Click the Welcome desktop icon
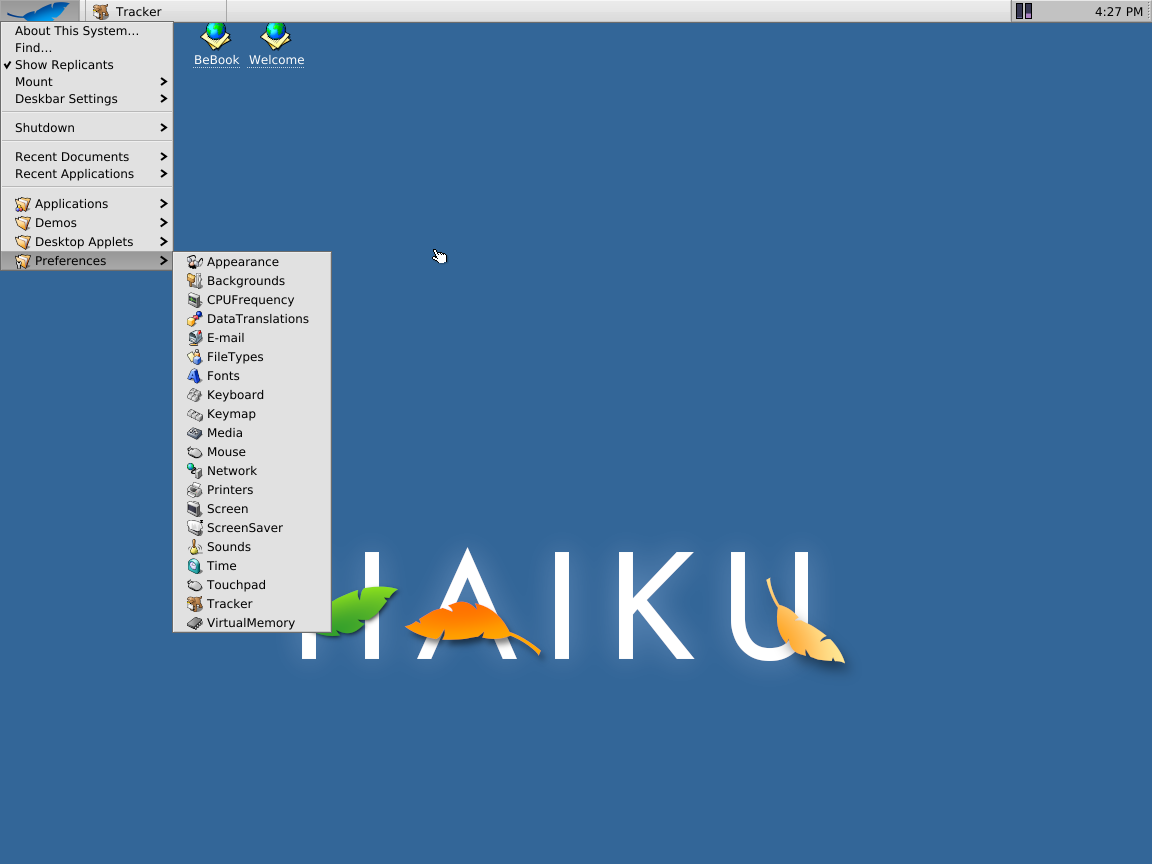1152x864 pixels. pos(276,35)
